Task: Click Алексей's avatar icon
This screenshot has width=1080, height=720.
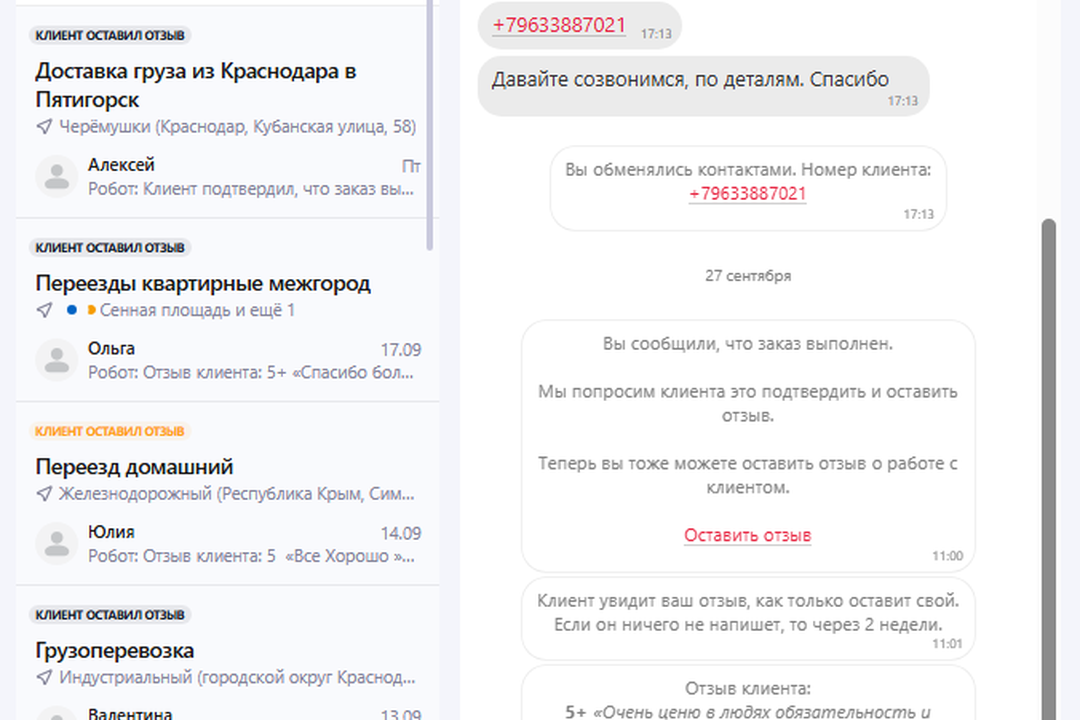Action: pyautogui.click(x=57, y=176)
